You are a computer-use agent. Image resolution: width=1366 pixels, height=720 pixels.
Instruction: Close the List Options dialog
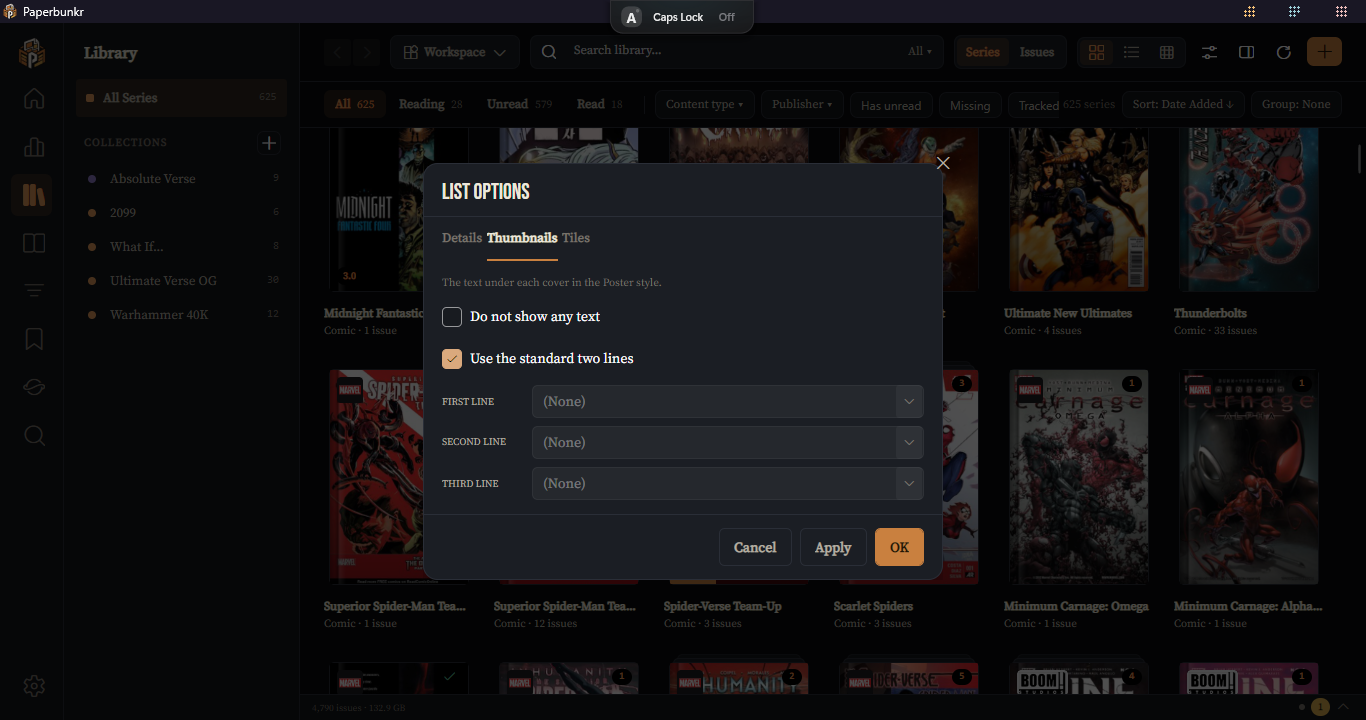tap(943, 163)
